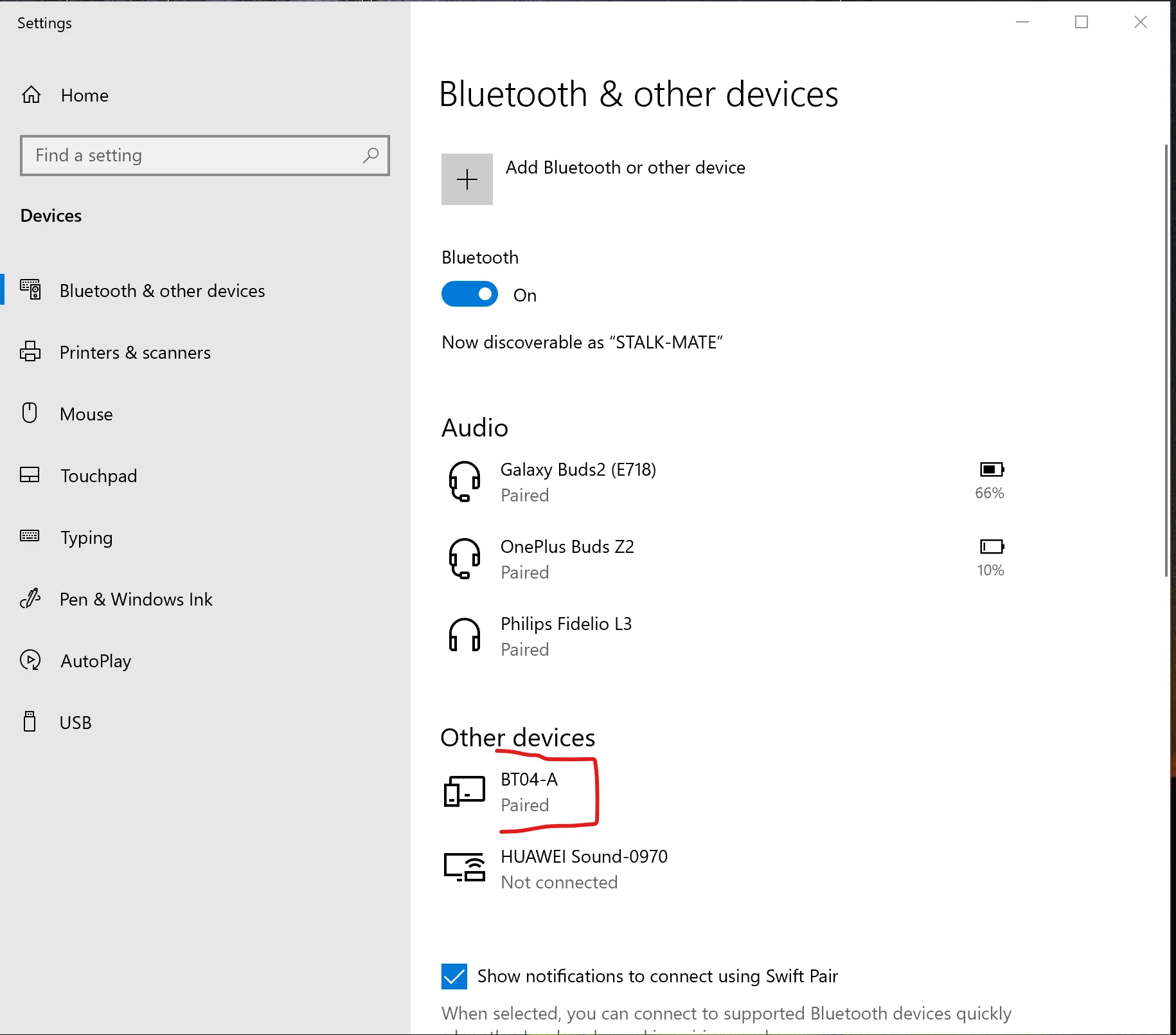Click the Now discoverable as STALK-MATE text
Screen dimensions: 1176x1035
582,343
